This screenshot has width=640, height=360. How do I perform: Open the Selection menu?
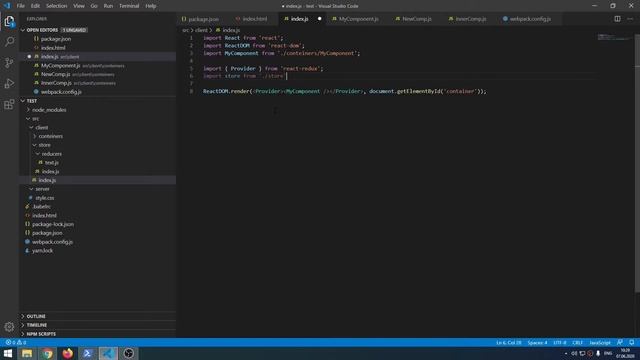pyautogui.click(x=56, y=6)
